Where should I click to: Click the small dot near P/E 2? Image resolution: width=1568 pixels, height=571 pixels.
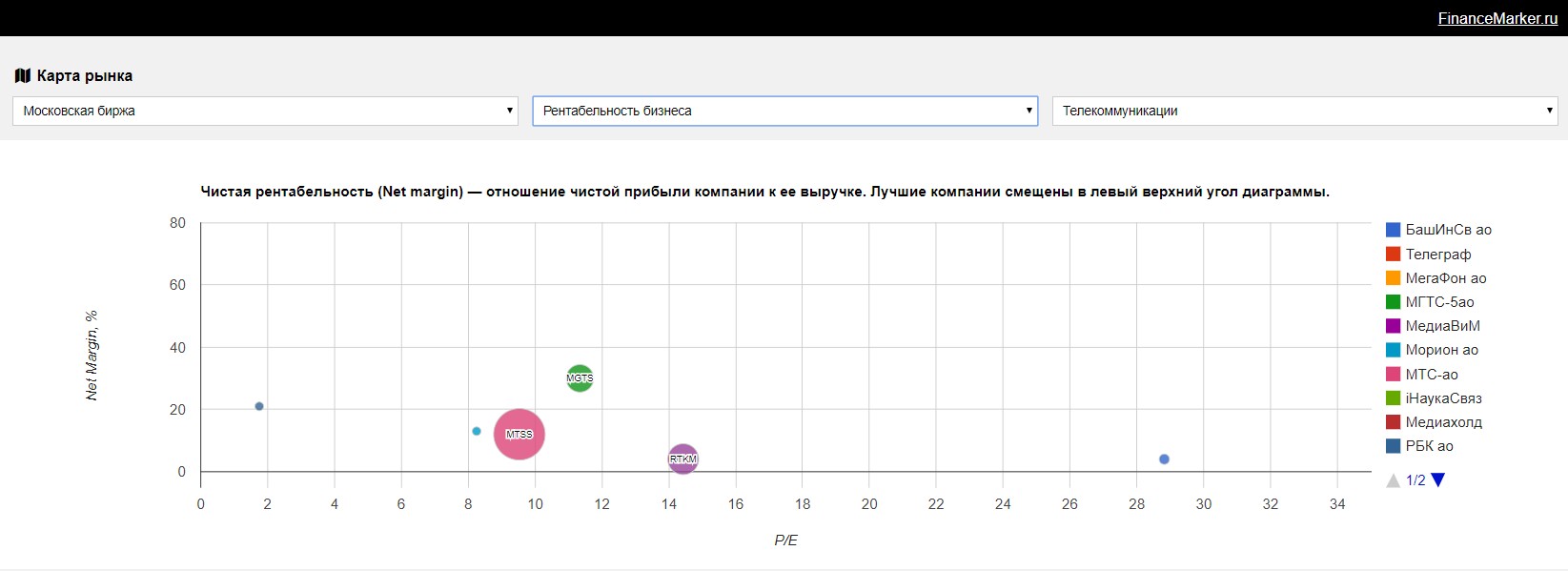click(x=259, y=406)
